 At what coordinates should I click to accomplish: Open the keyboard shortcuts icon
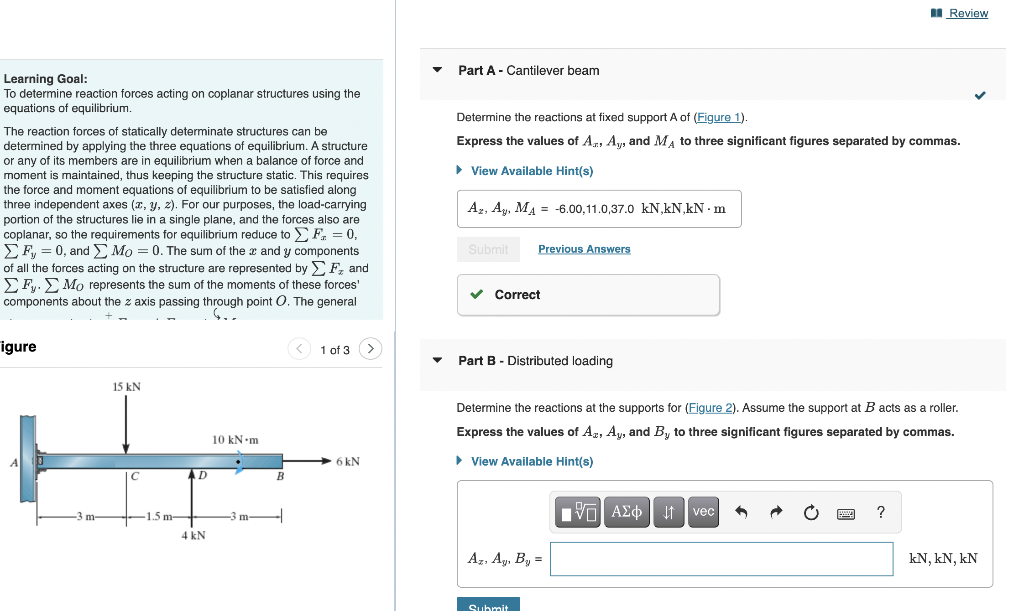846,511
